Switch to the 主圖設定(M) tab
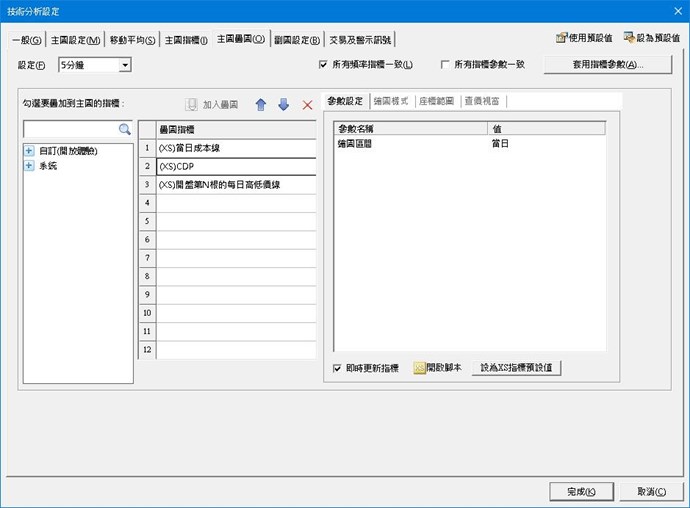The height and width of the screenshot is (508, 690). tap(75, 40)
